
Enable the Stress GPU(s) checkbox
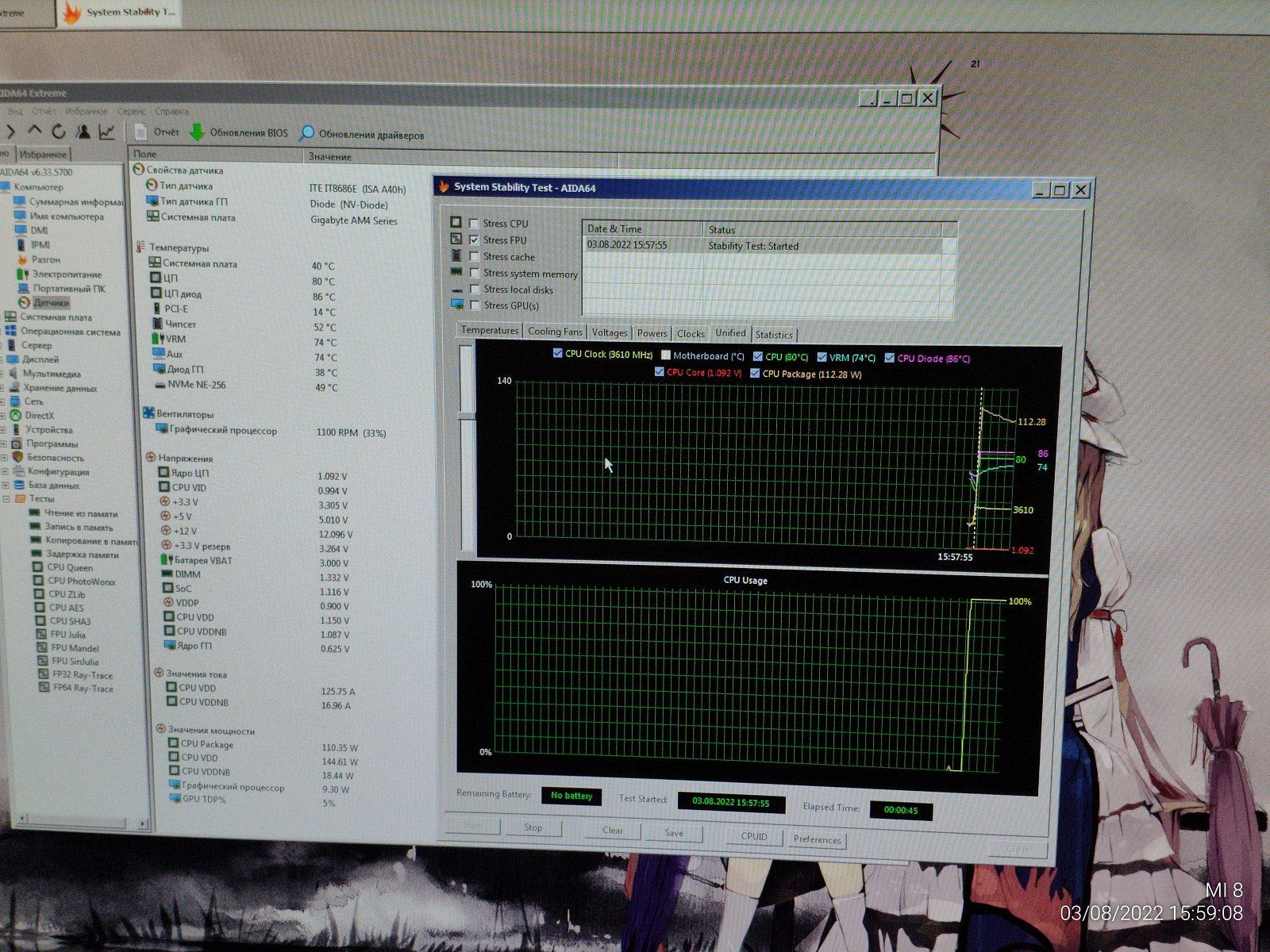(x=475, y=305)
